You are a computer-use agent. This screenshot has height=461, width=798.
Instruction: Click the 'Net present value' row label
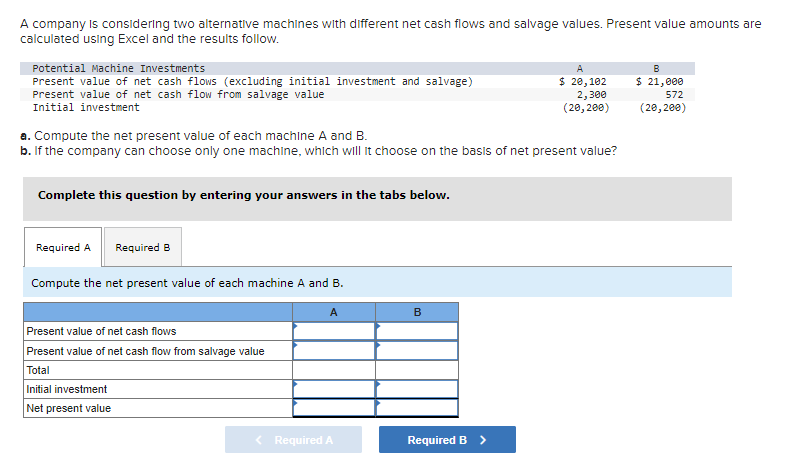[x=69, y=408]
